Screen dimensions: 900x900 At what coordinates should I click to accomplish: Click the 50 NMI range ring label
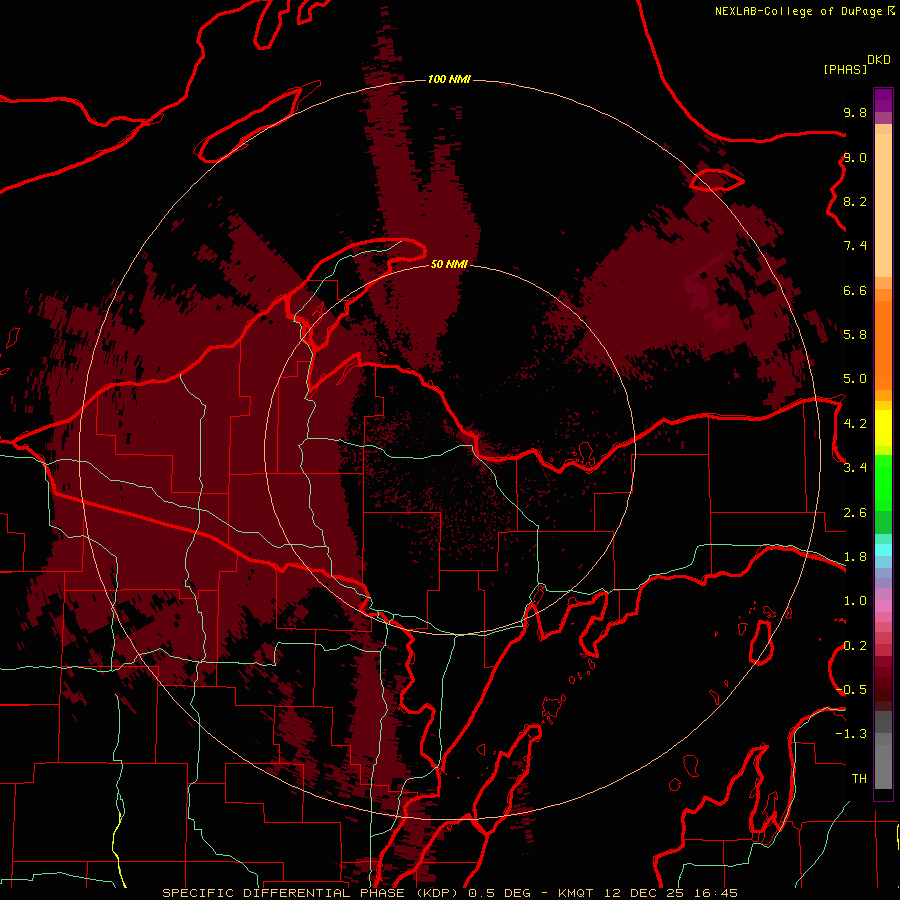[x=449, y=264]
